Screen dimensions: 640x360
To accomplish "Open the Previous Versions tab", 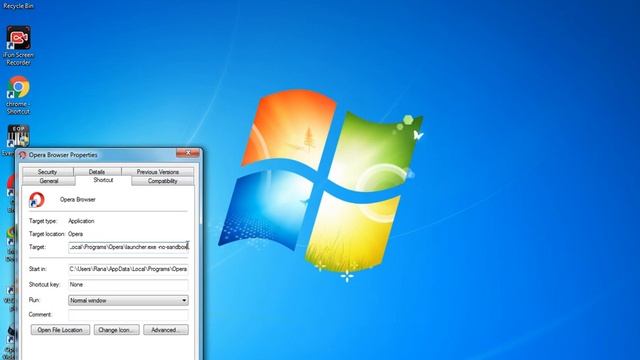I will pyautogui.click(x=158, y=172).
